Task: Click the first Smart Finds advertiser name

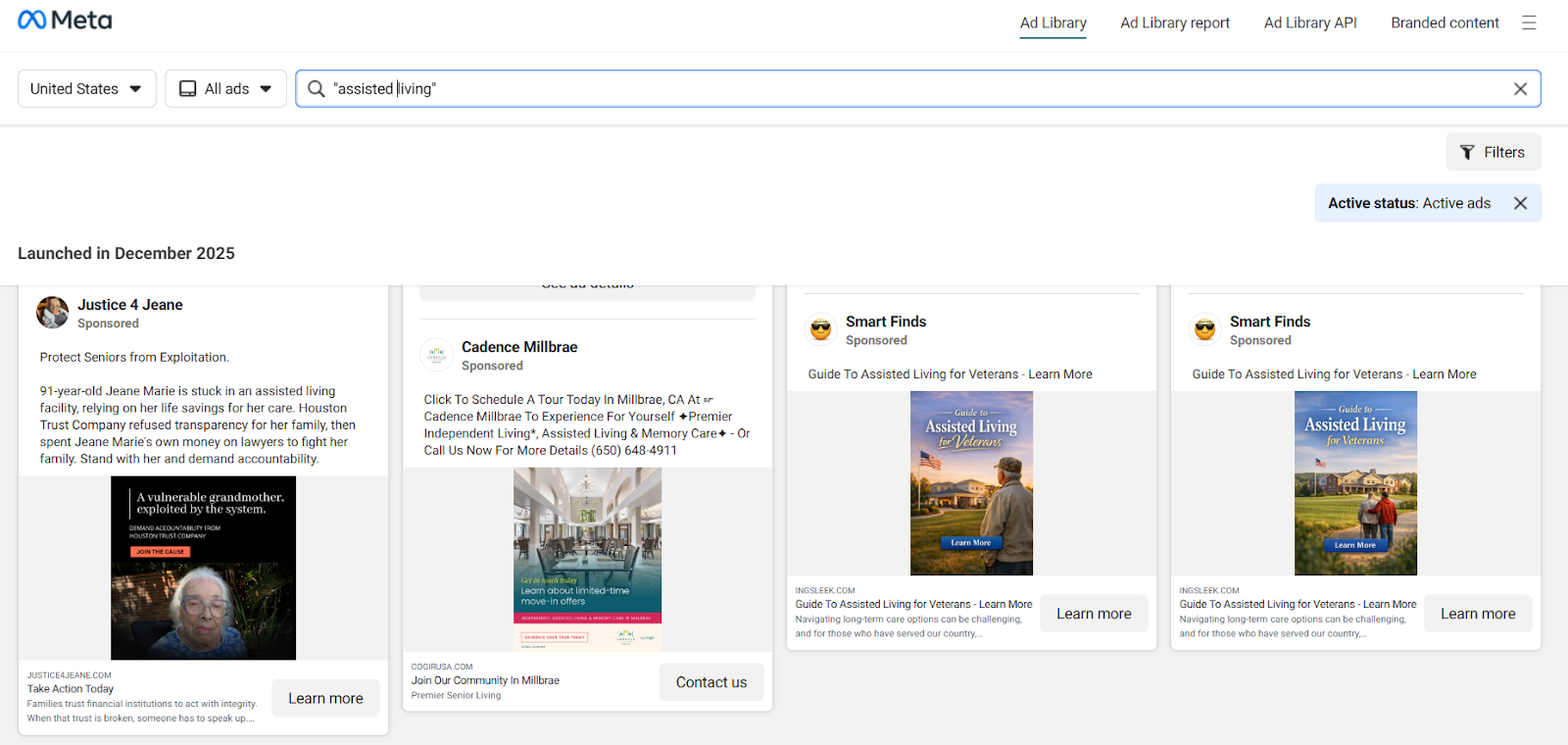Action: point(886,322)
